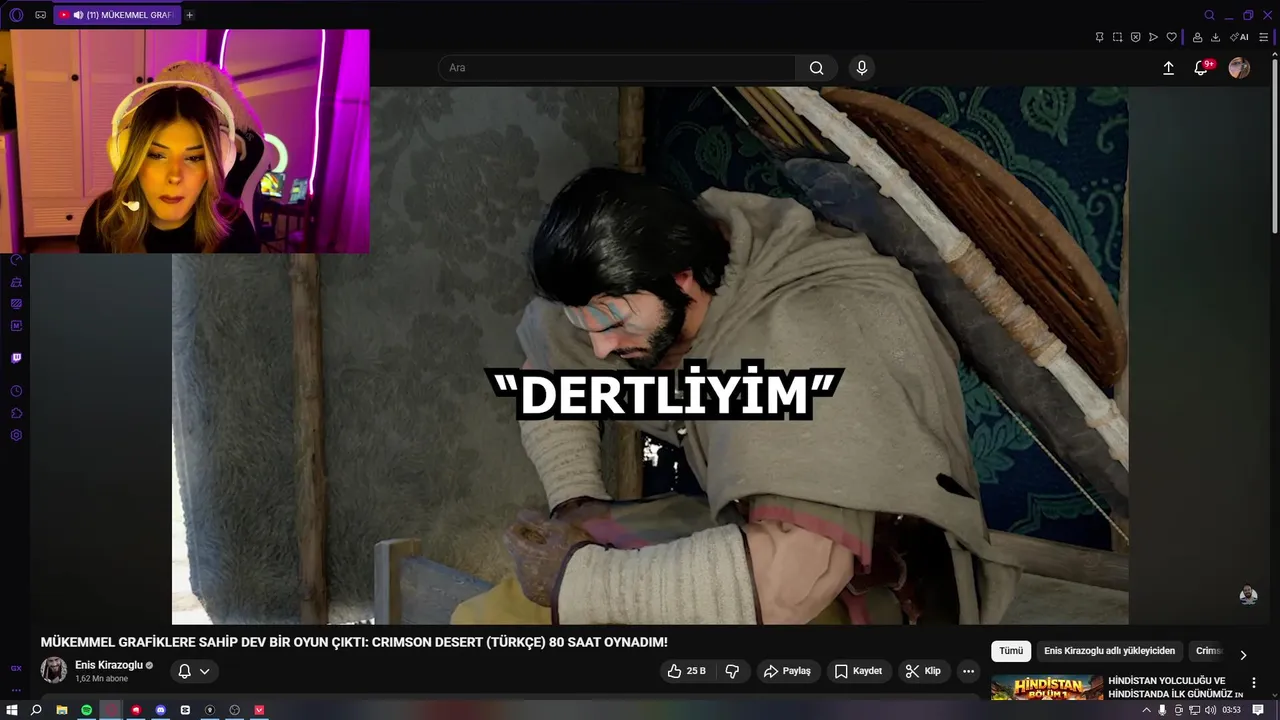Click the Kaydet save button
This screenshot has width=1280, height=720.
coord(858,671)
